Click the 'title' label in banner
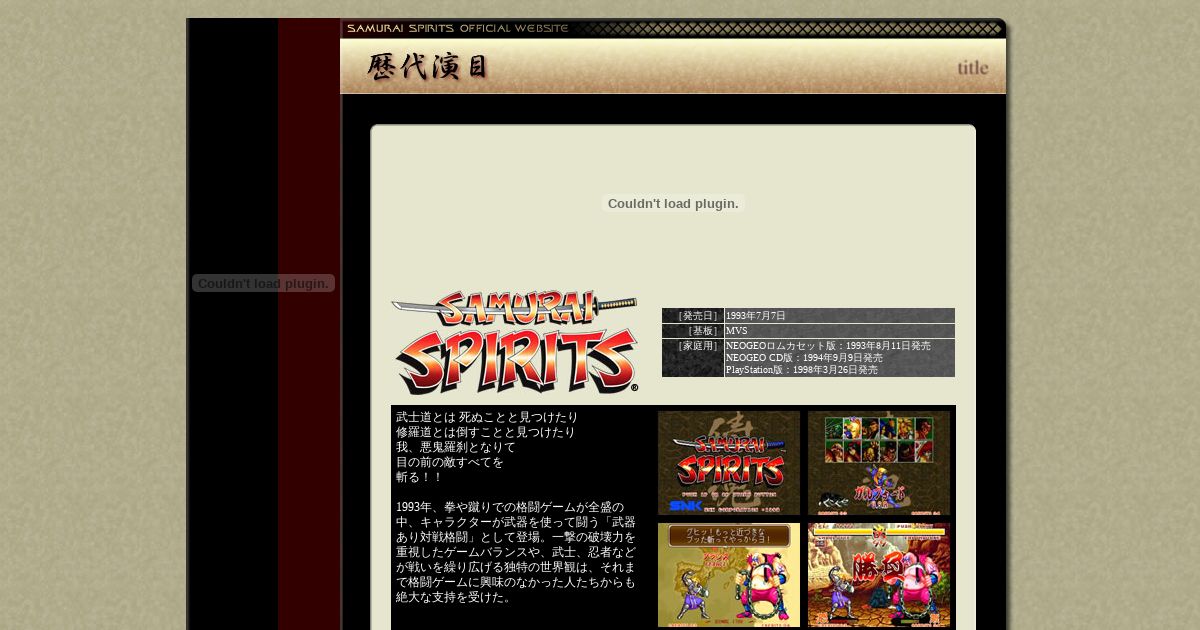 pos(973,68)
